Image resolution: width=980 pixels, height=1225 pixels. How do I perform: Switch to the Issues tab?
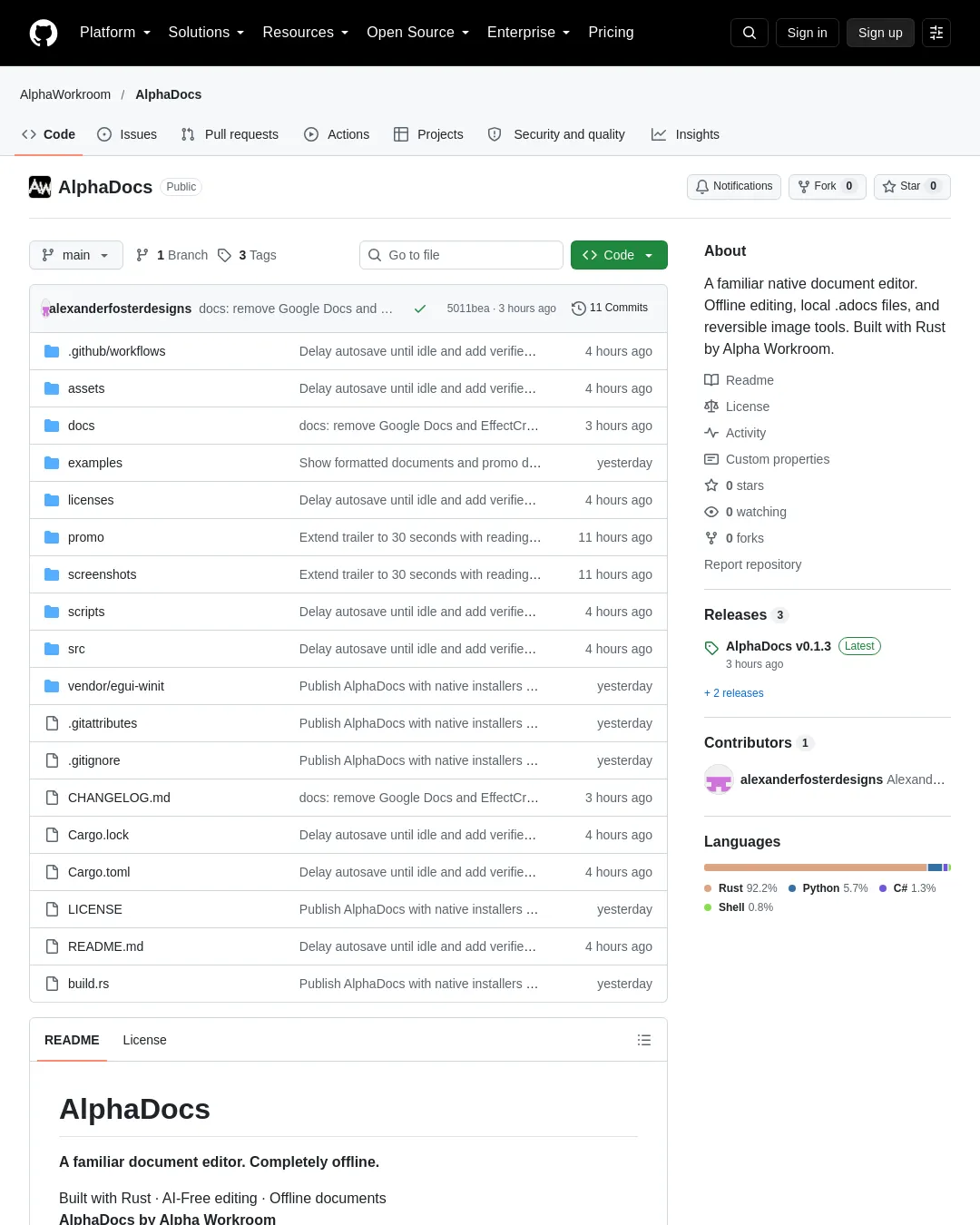coord(127,134)
